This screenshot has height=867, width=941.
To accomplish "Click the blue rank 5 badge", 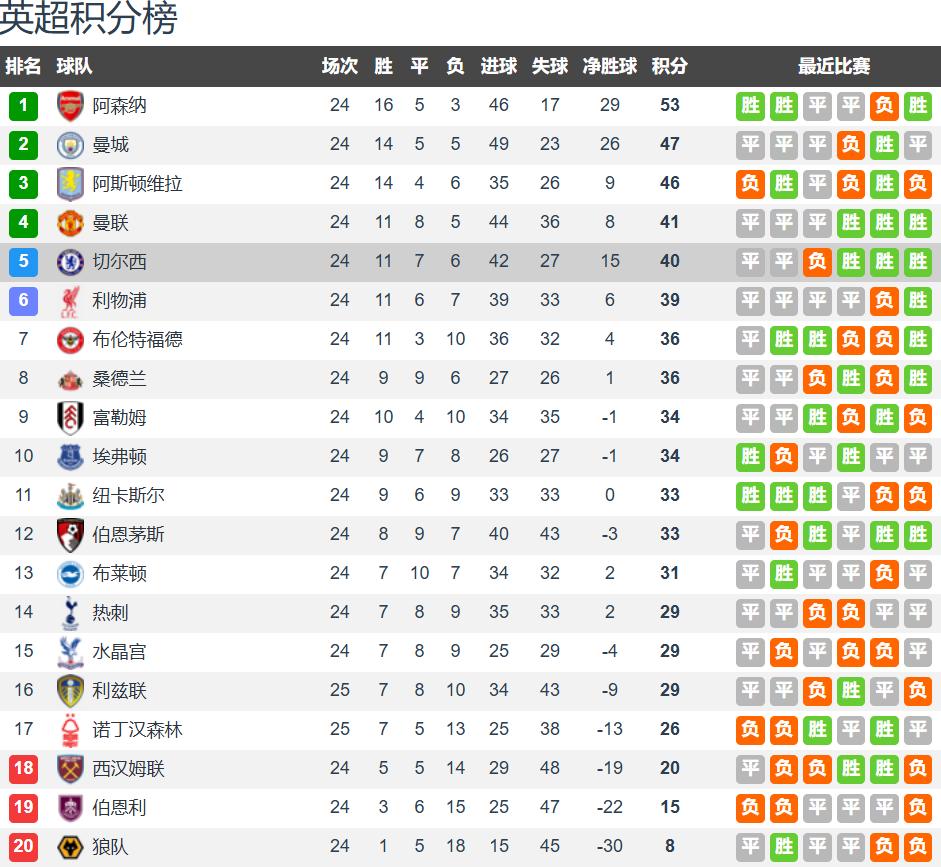I will pyautogui.click(x=24, y=262).
